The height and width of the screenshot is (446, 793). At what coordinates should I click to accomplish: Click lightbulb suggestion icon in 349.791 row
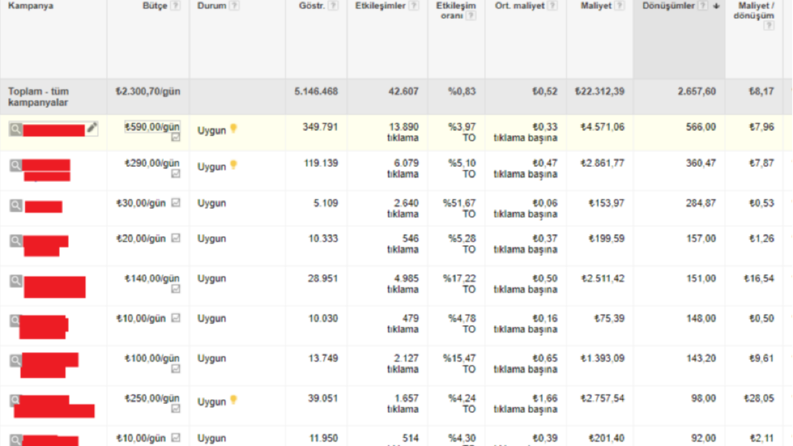pyautogui.click(x=234, y=129)
